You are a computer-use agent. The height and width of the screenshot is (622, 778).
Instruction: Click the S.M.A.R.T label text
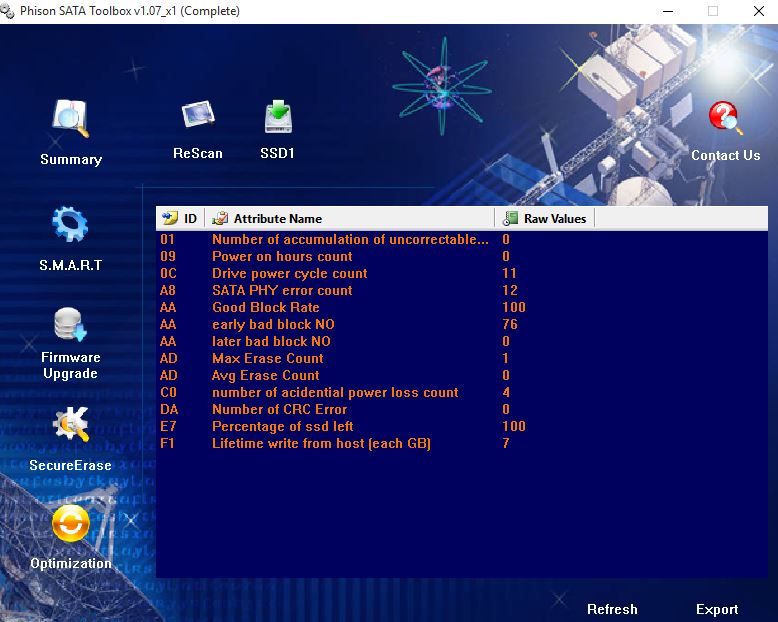pyautogui.click(x=70, y=265)
